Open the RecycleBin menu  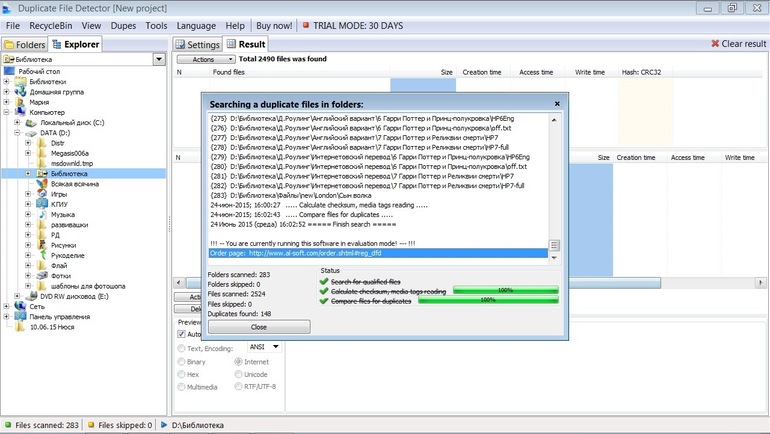(51, 26)
